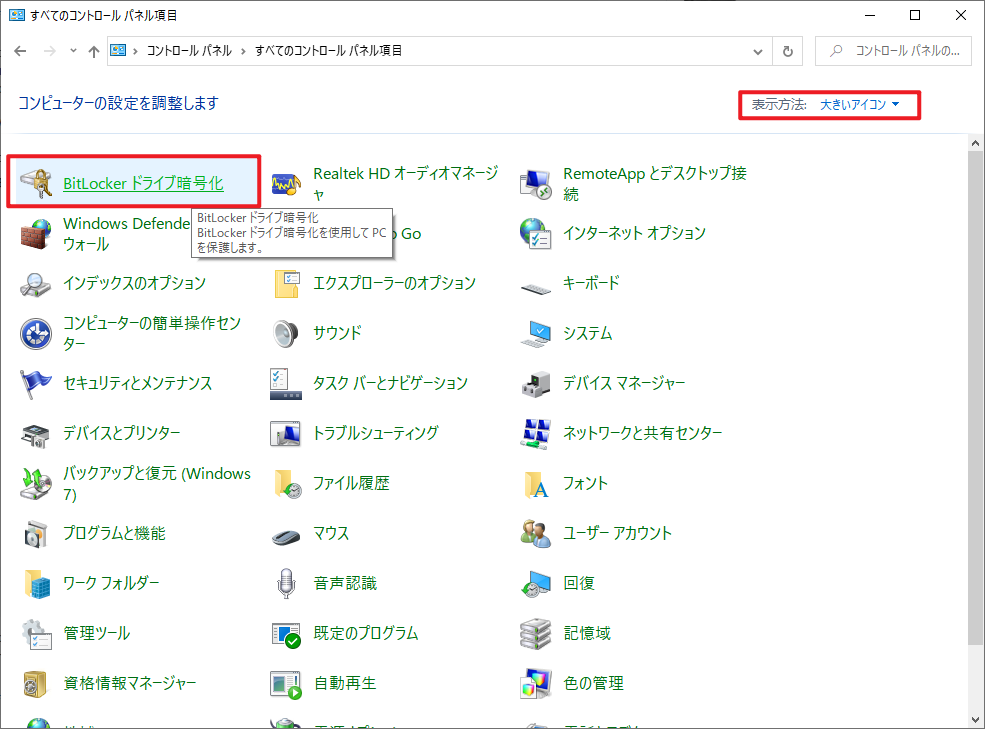Image resolution: width=985 pixels, height=729 pixels.
Task: Open 管理ツール icon
Action: tap(36, 633)
